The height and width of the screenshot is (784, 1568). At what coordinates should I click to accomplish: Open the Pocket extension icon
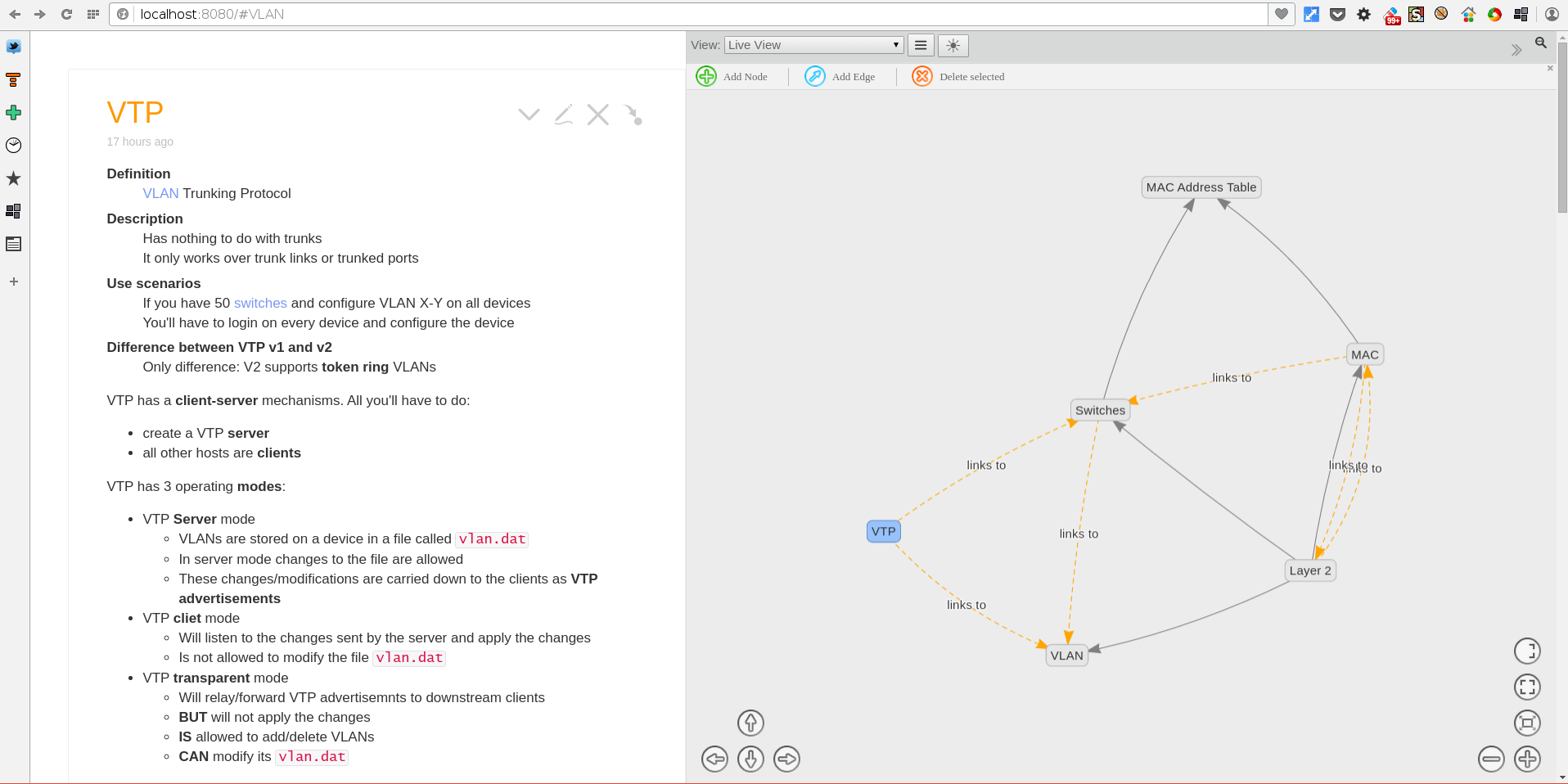coord(1337,14)
